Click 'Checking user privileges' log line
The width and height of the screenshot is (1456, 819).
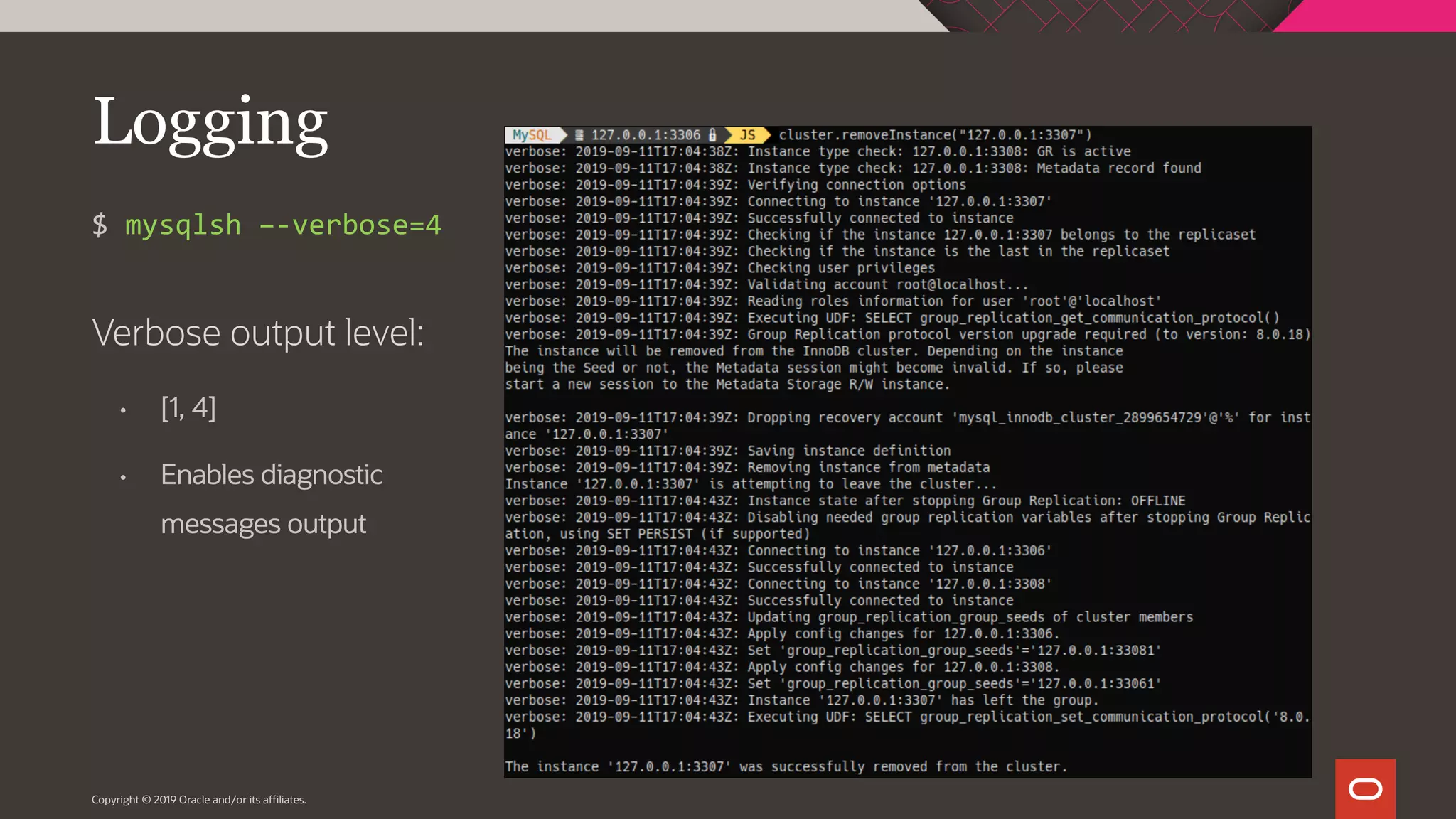click(x=719, y=268)
